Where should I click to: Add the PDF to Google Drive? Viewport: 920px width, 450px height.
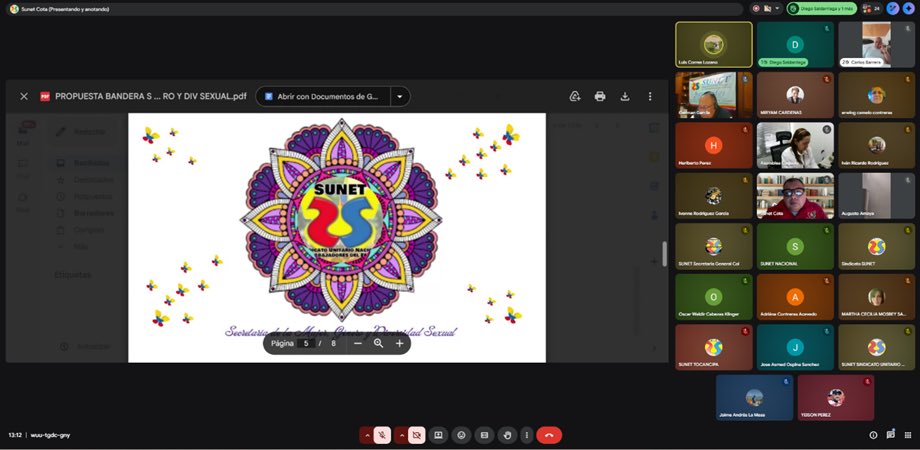575,96
